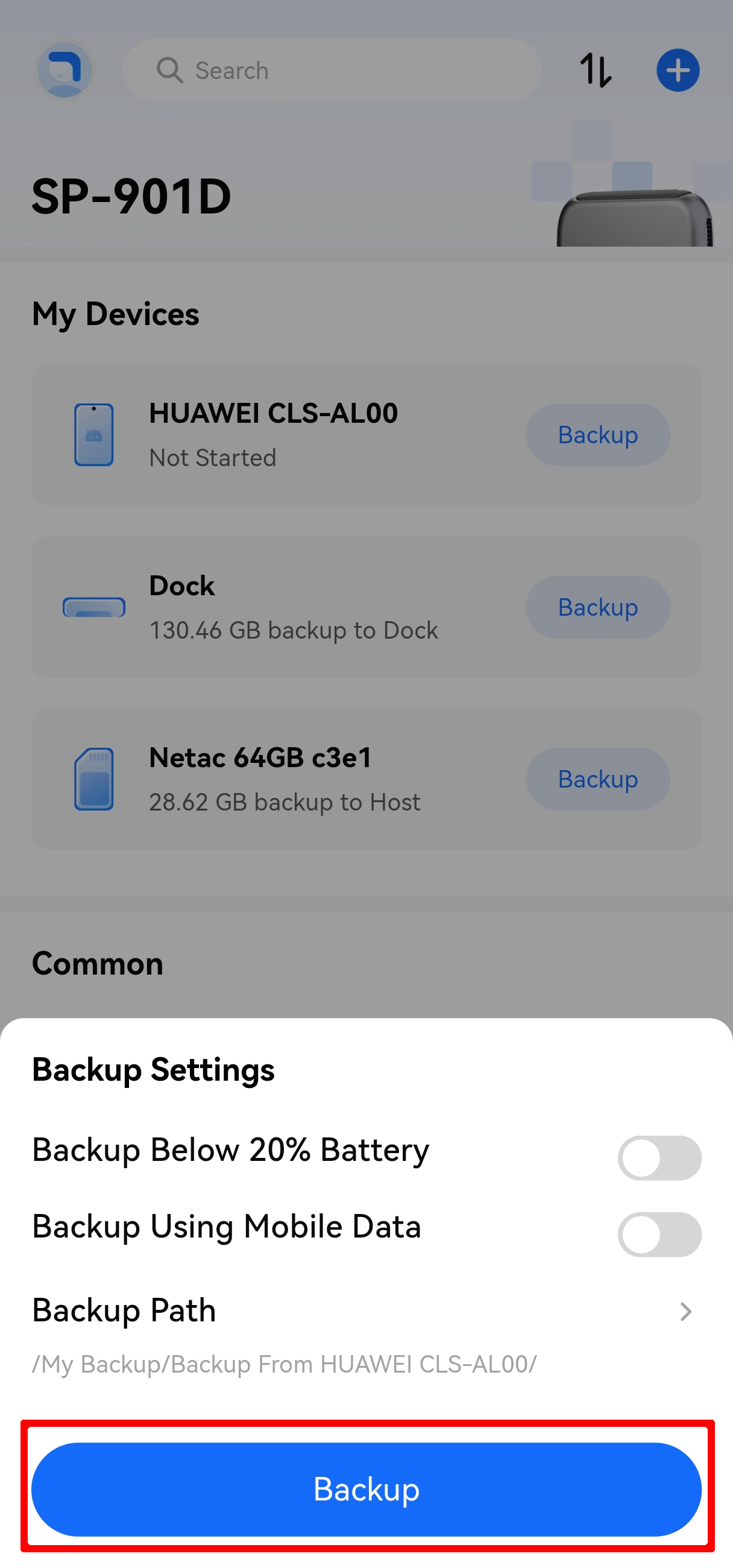Open the profile avatar icon
Viewport: 733px width, 1568px height.
tap(64, 71)
